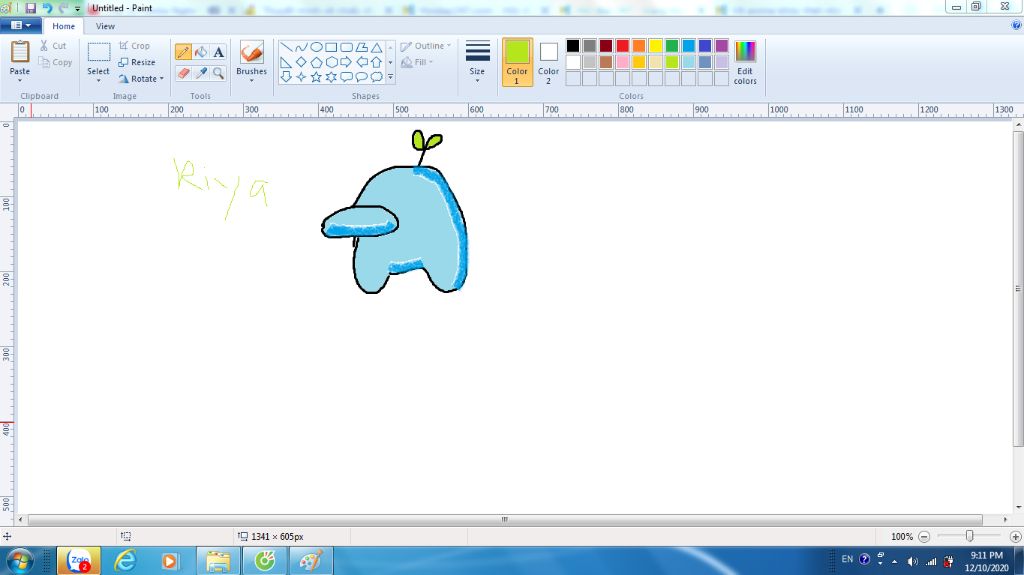Click the Resize button
The height and width of the screenshot is (575, 1024).
136,62
